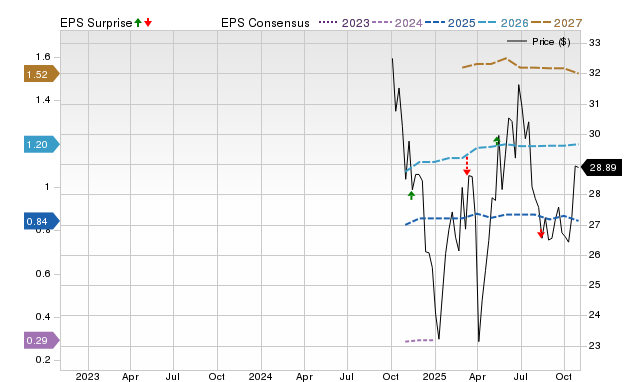Toggle the 2024 EPS consensus legend entry
Screen dimensions: 640x382
tap(397, 23)
